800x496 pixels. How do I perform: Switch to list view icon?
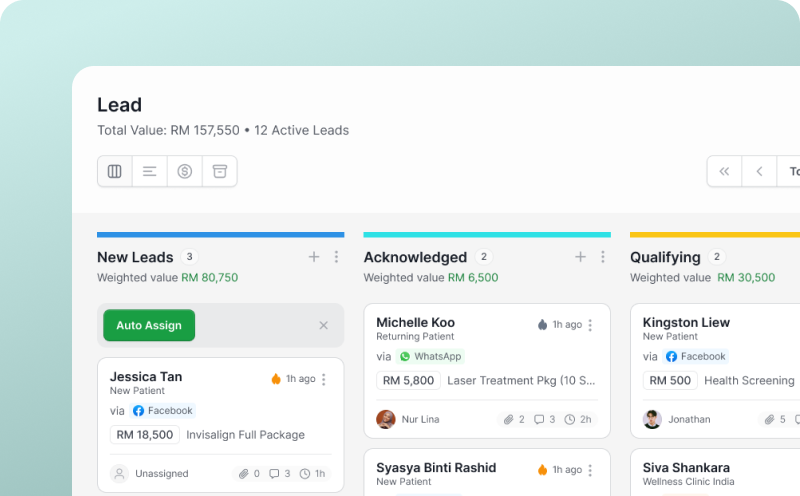click(x=149, y=171)
